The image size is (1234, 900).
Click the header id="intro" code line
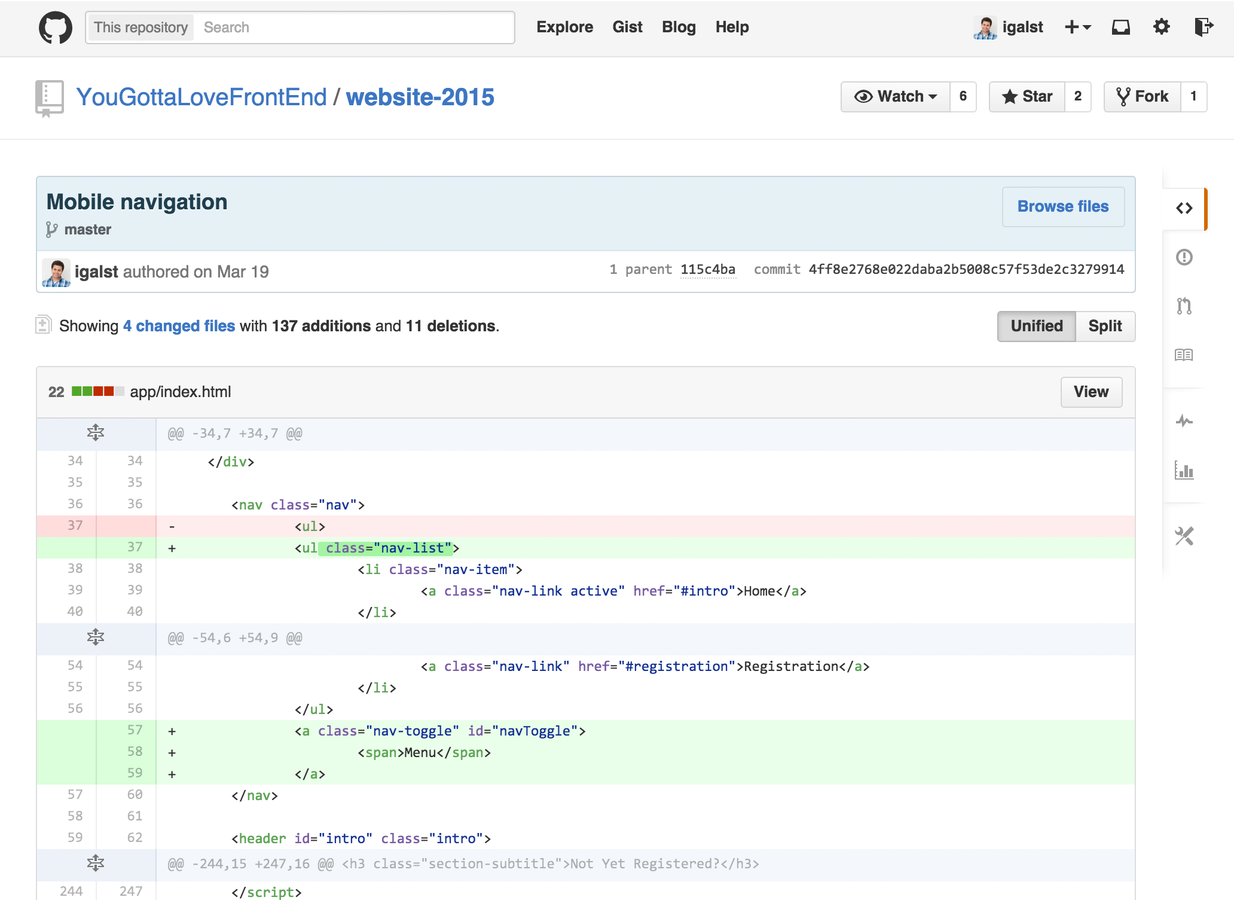pyautogui.click(x=645, y=838)
